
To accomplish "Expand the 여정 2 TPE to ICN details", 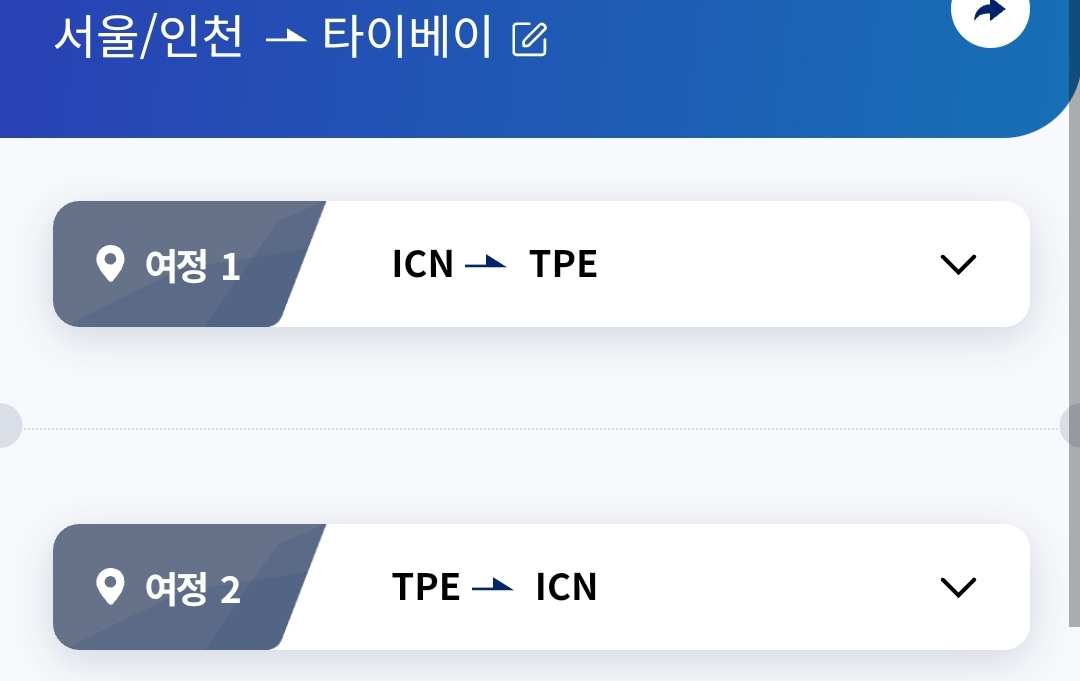I will point(957,587).
